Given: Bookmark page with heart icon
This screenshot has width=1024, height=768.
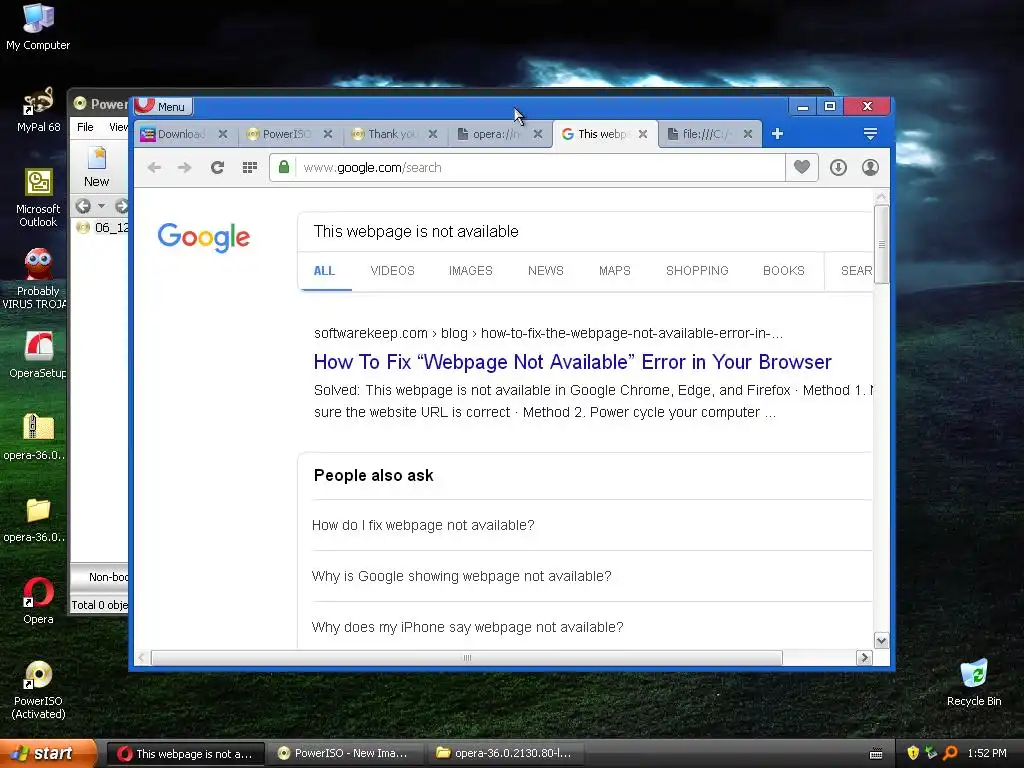Looking at the screenshot, I should [802, 168].
